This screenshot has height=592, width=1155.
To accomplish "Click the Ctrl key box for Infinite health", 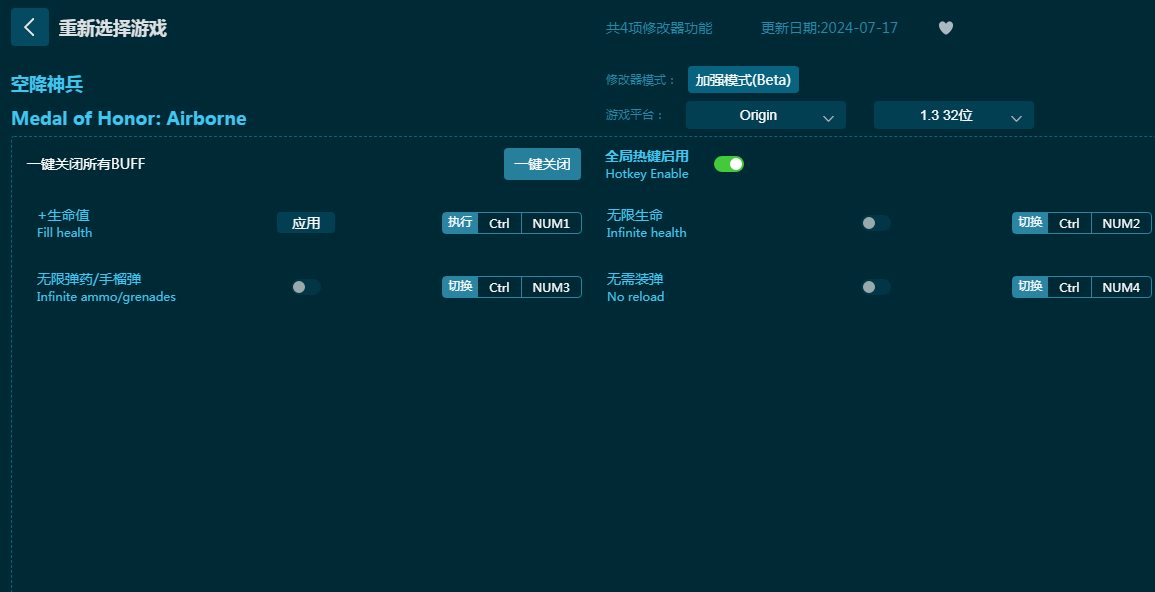I will tap(1070, 223).
